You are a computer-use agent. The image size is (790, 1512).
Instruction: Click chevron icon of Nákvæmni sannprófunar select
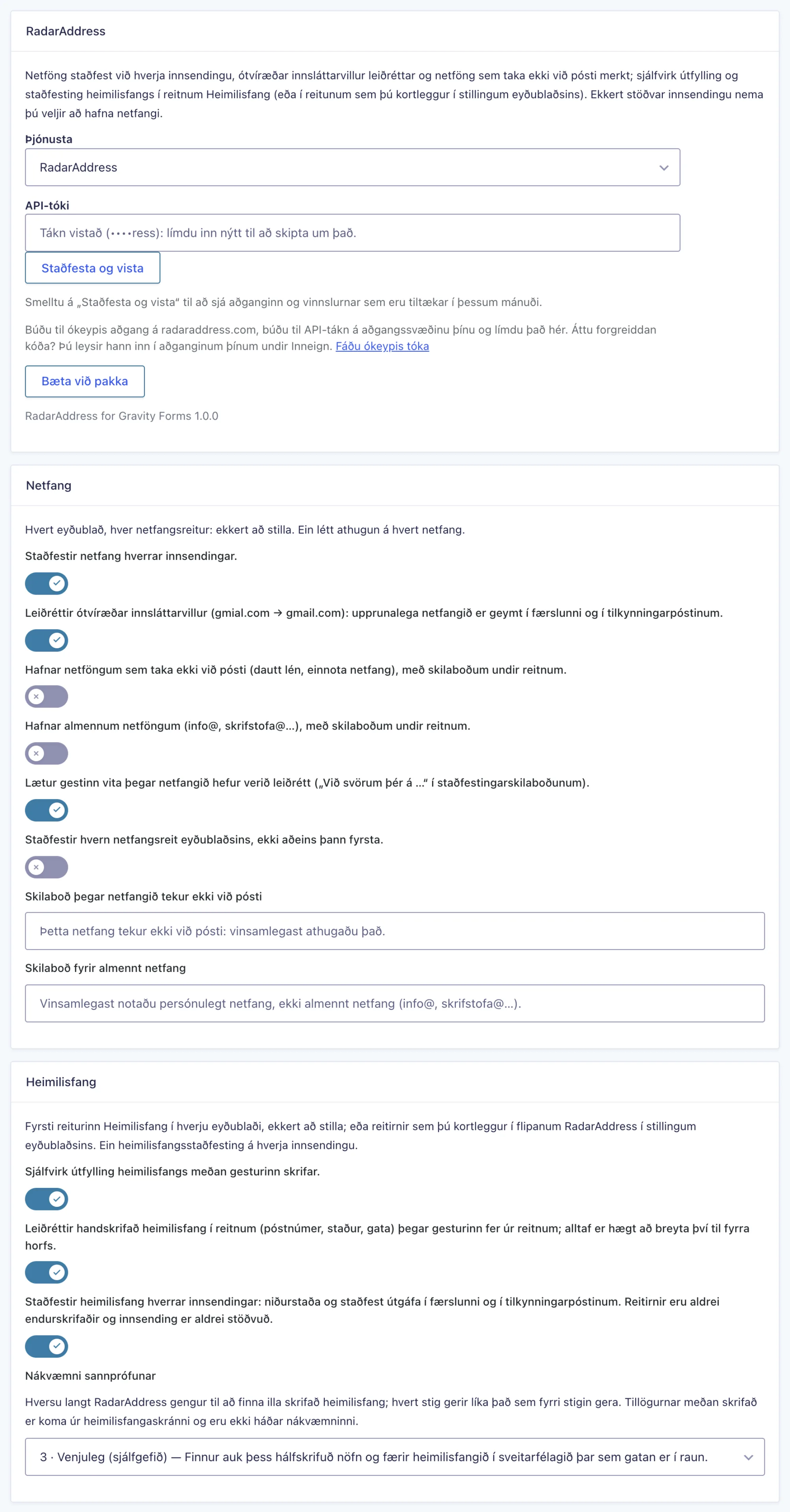[x=748, y=1458]
